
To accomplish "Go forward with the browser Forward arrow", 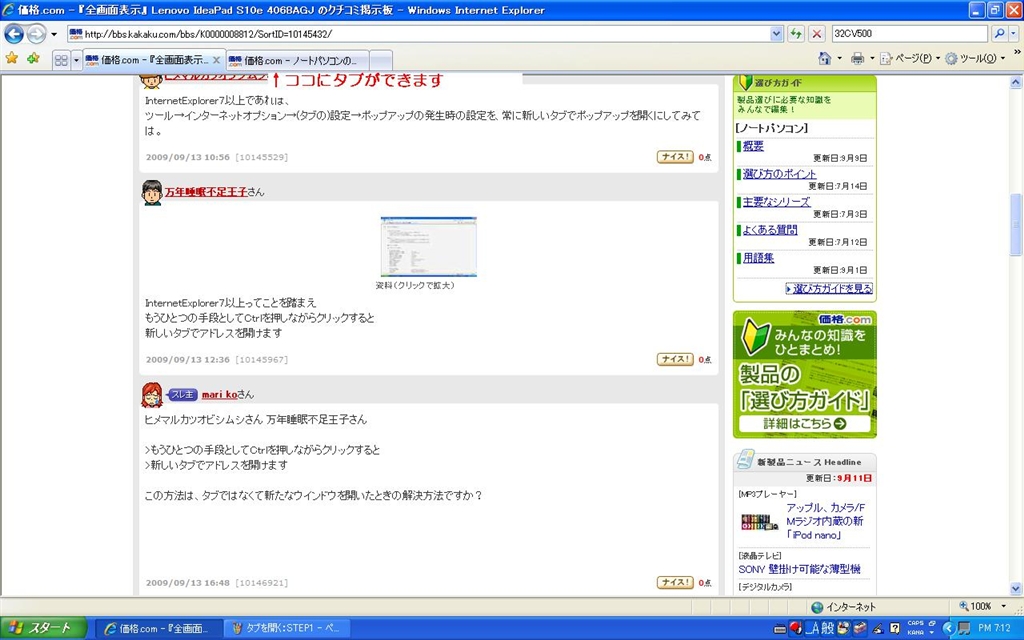I will pyautogui.click(x=37, y=33).
